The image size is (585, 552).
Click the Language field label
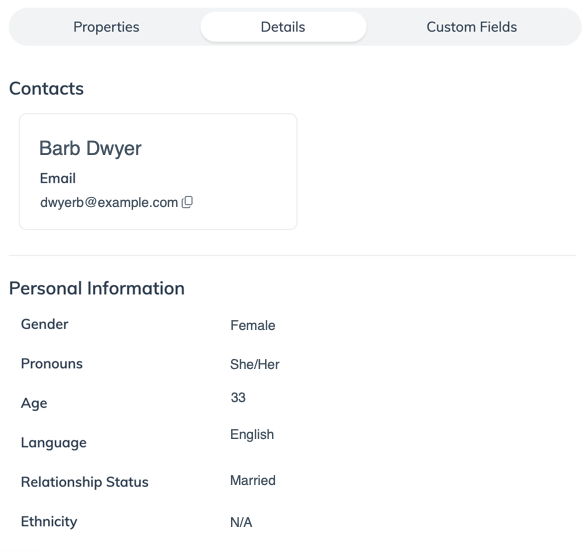point(54,443)
